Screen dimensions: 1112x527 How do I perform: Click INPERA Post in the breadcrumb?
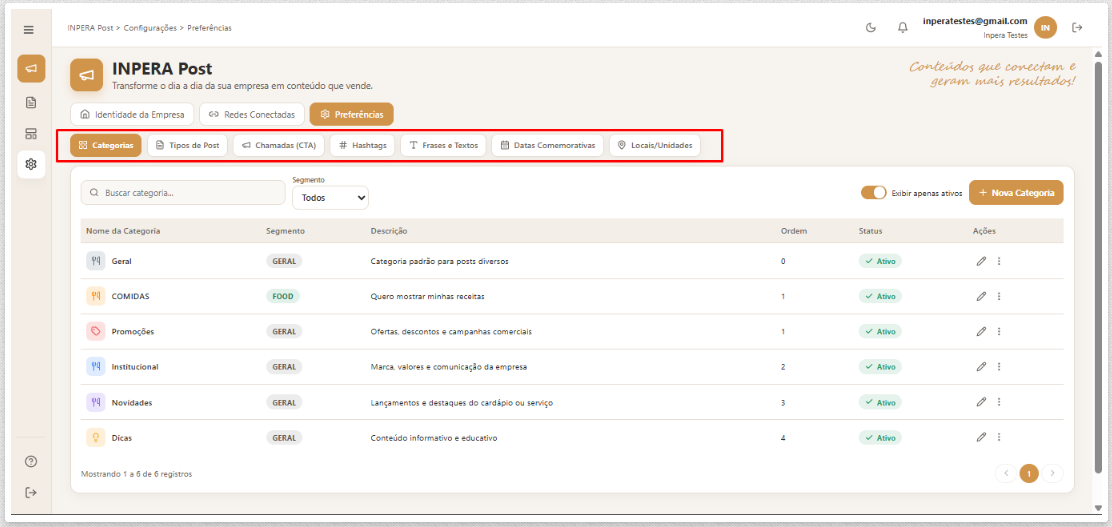coord(91,28)
